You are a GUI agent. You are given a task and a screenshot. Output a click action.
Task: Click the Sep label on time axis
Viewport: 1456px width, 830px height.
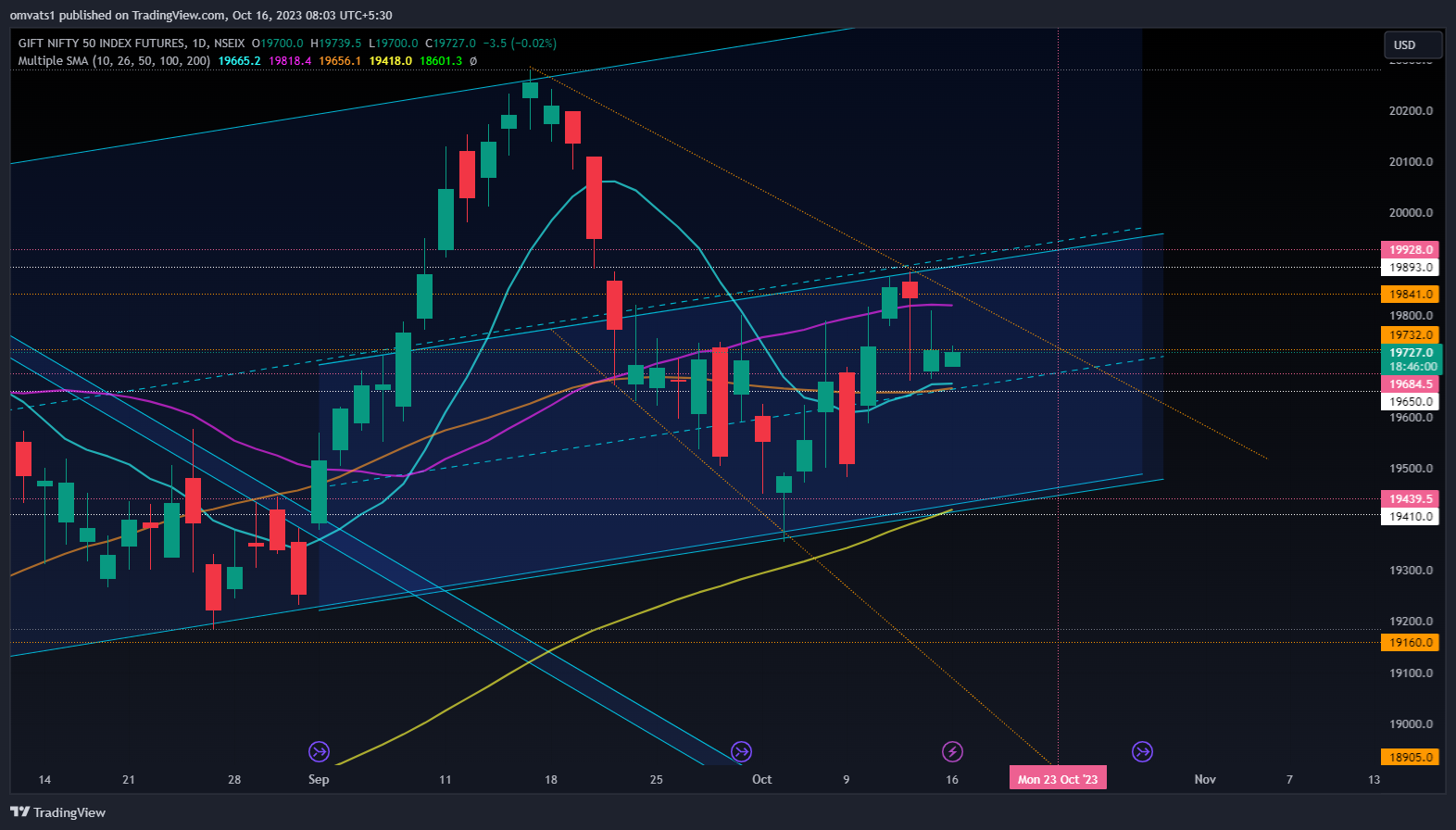[x=319, y=780]
